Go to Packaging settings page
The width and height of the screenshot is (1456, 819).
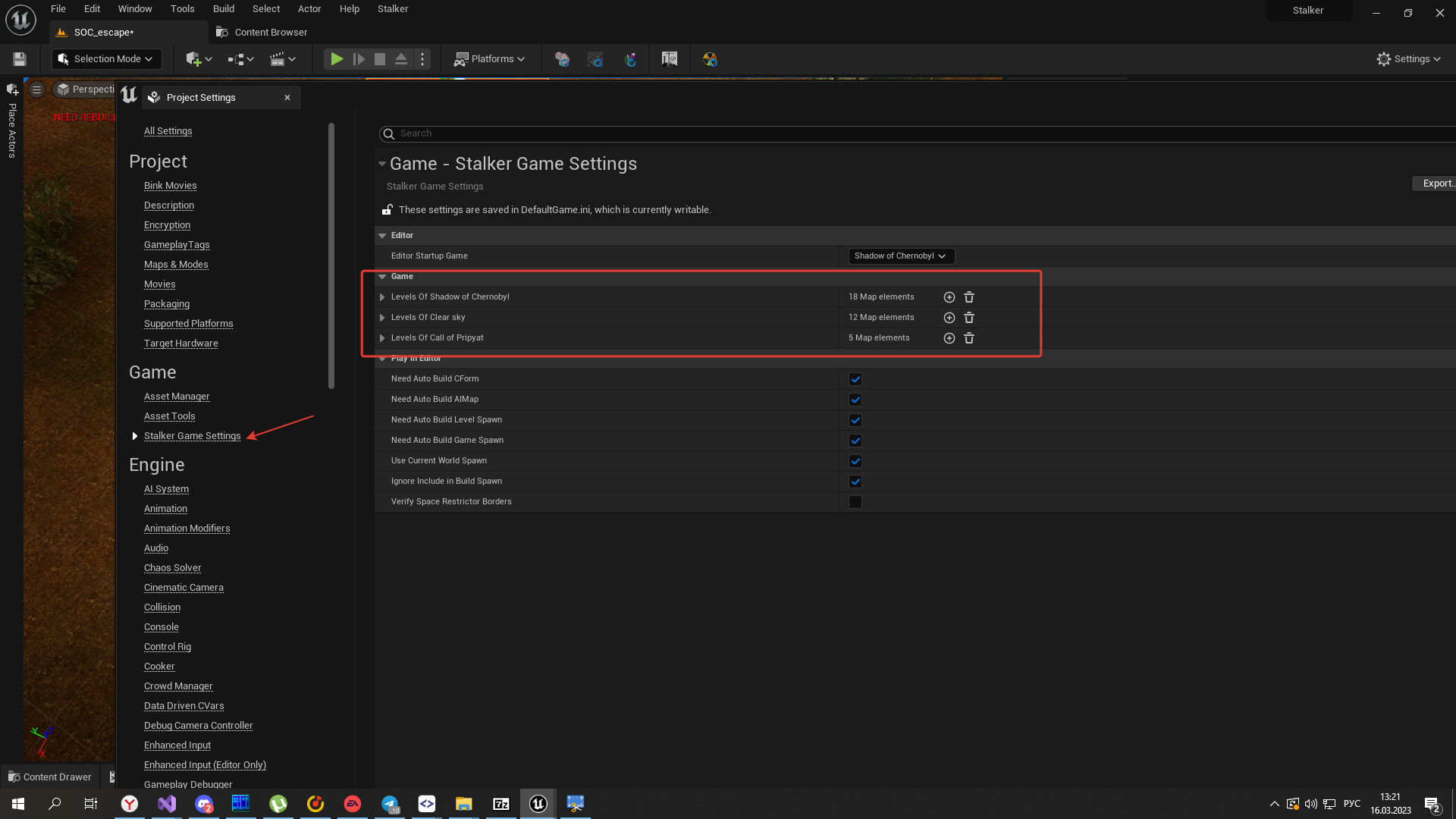167,304
